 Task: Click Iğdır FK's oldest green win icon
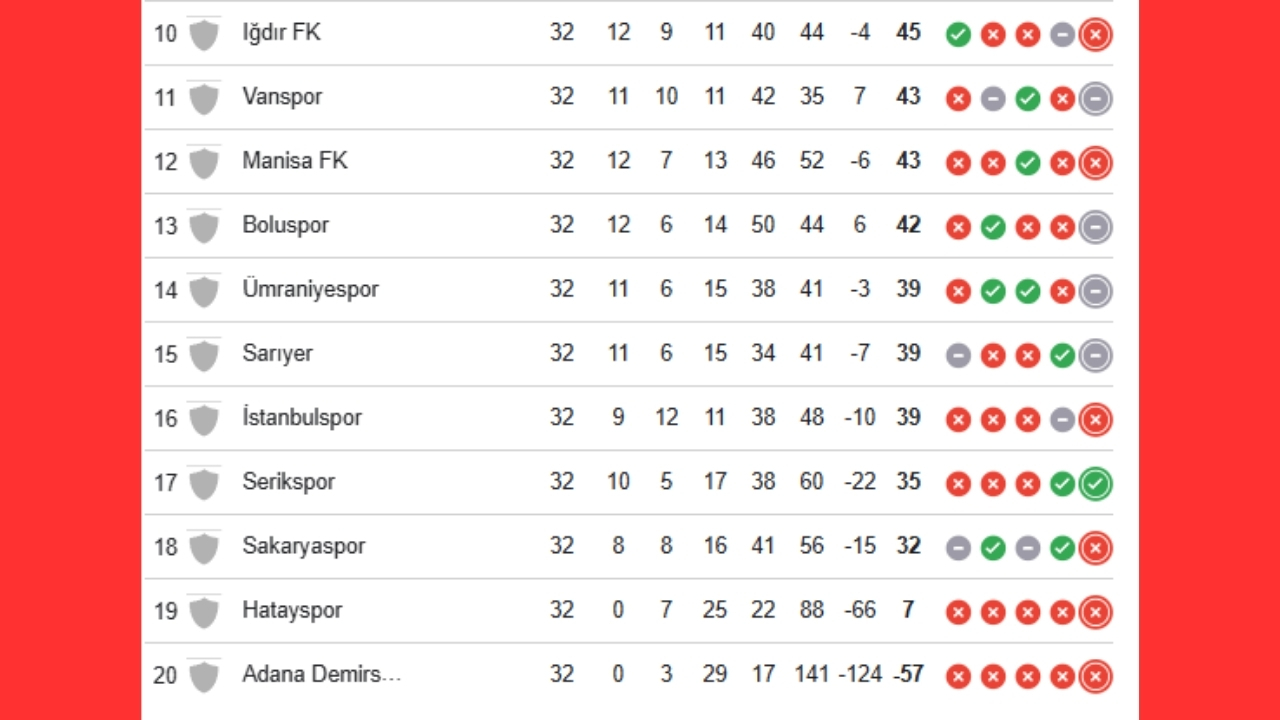coord(958,35)
